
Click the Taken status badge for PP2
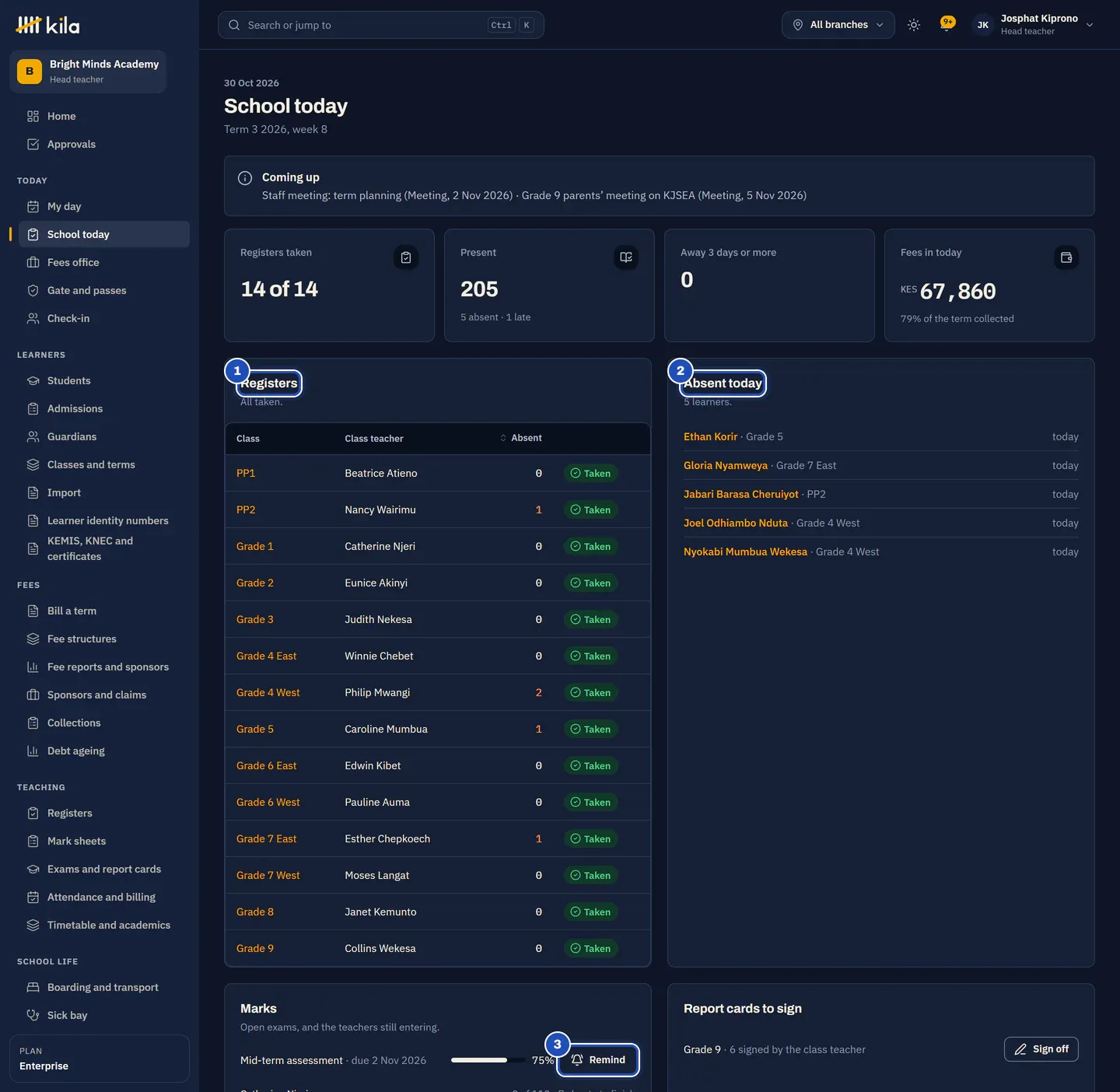click(x=590, y=509)
